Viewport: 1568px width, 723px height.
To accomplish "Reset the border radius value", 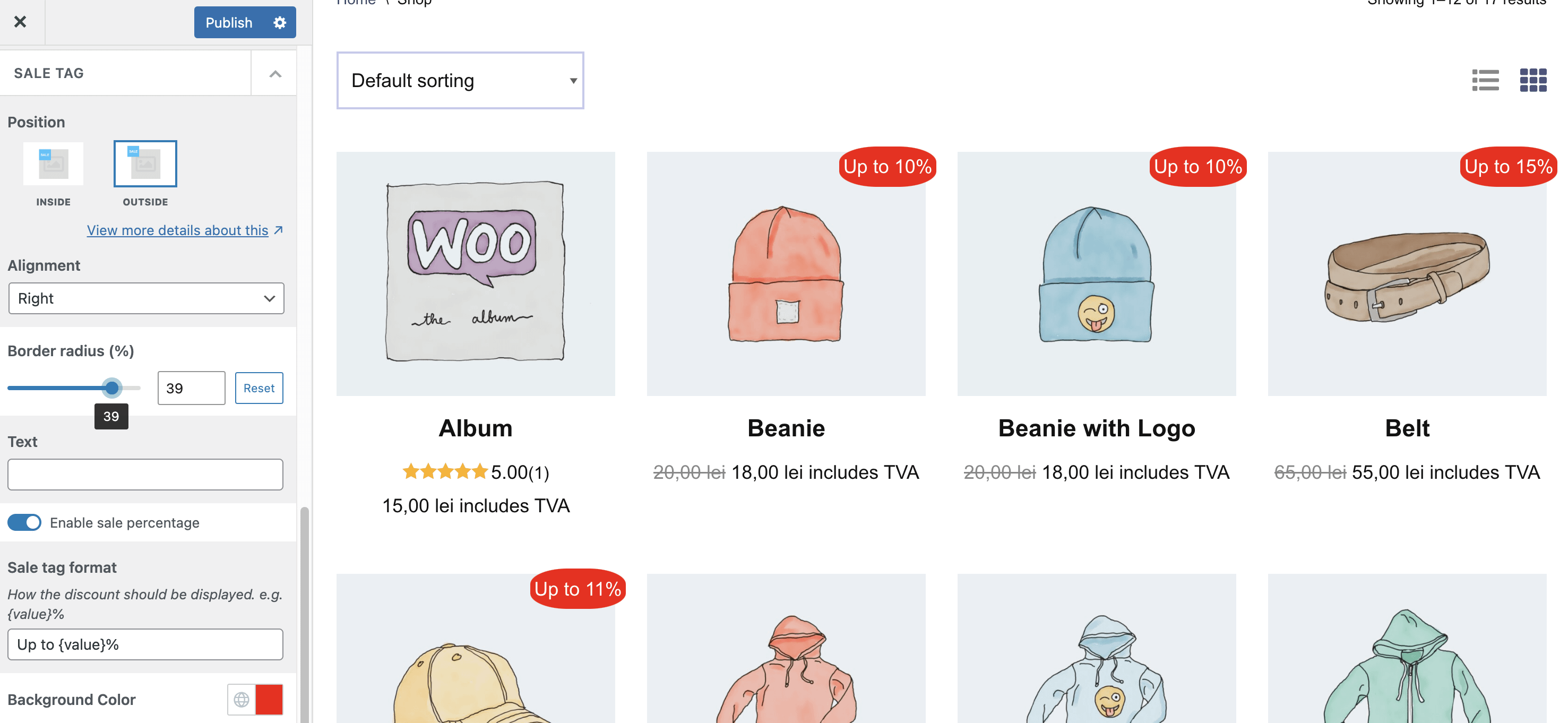I will point(259,388).
